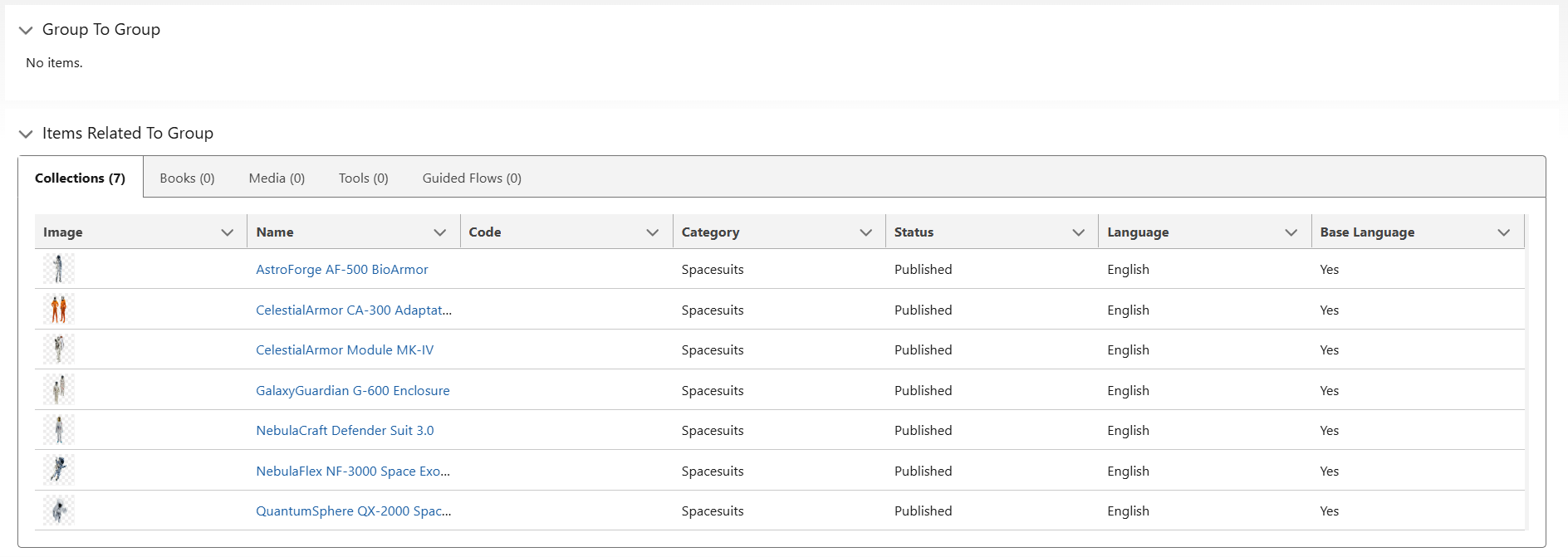Switch to the Books (0) tab
1568x557 pixels.
click(x=187, y=178)
